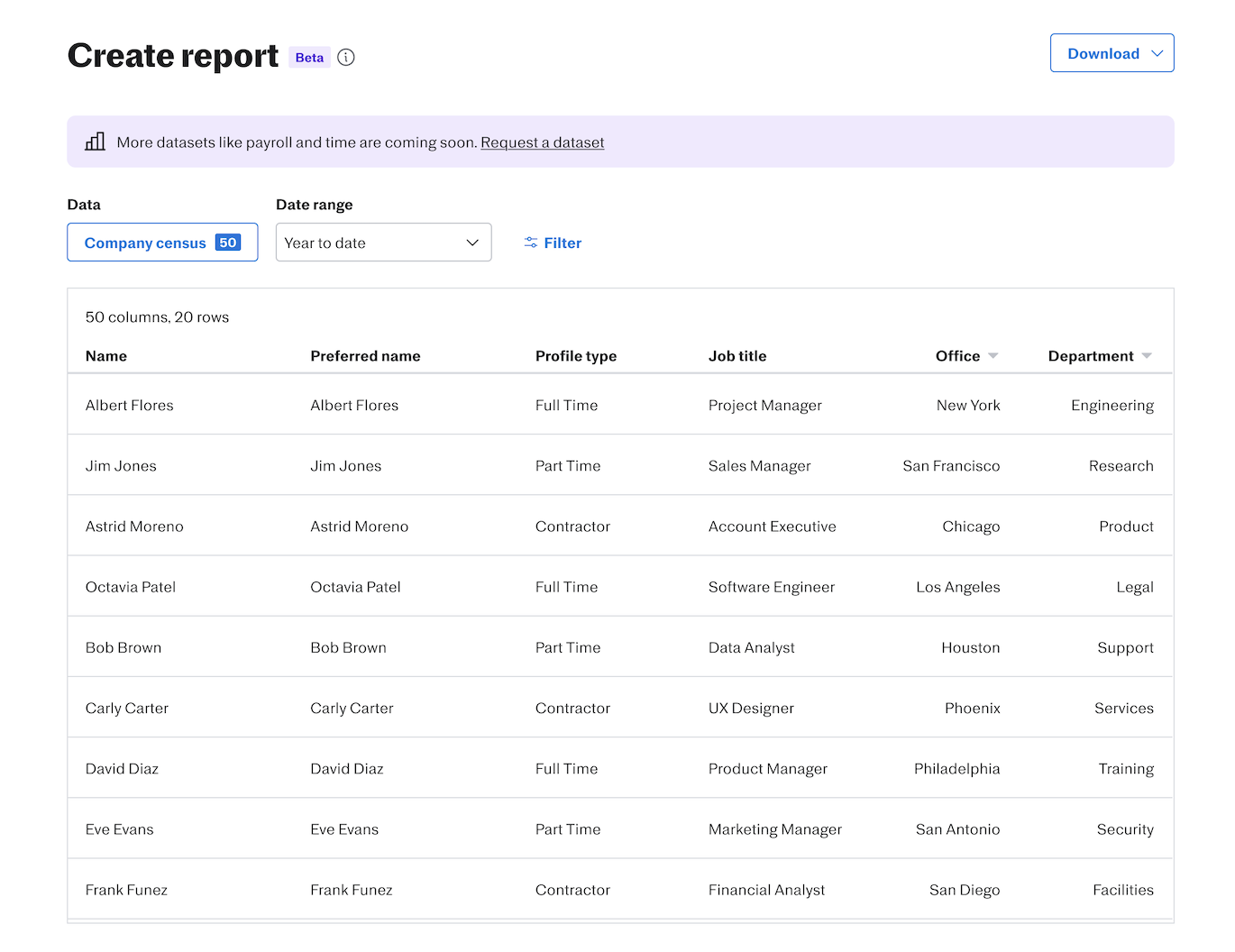The height and width of the screenshot is (952, 1235).
Task: Click the Download button chevron
Action: (1157, 54)
